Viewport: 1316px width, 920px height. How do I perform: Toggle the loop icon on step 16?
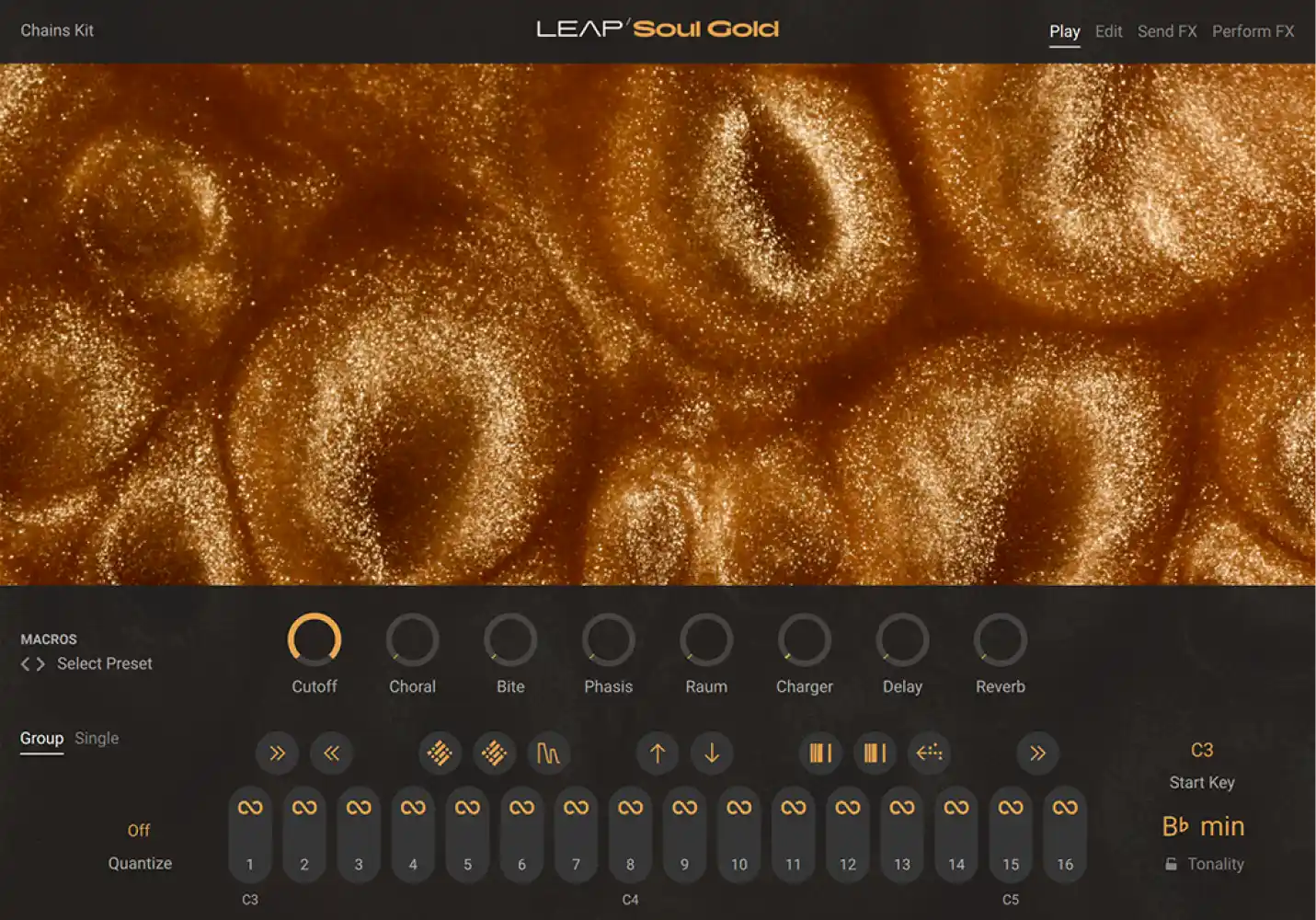coord(1065,807)
